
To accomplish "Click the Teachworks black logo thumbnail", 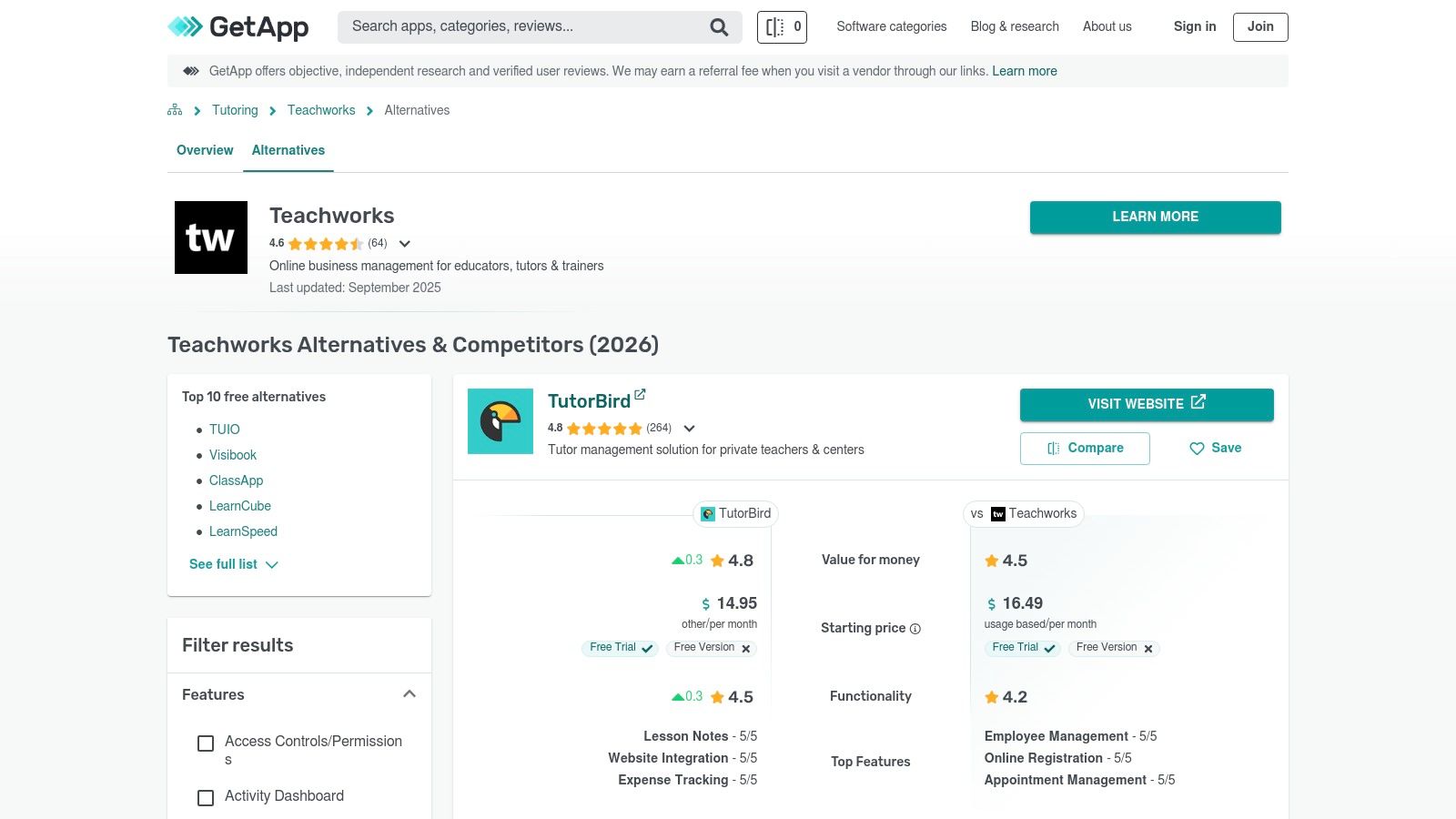I will [x=211, y=238].
